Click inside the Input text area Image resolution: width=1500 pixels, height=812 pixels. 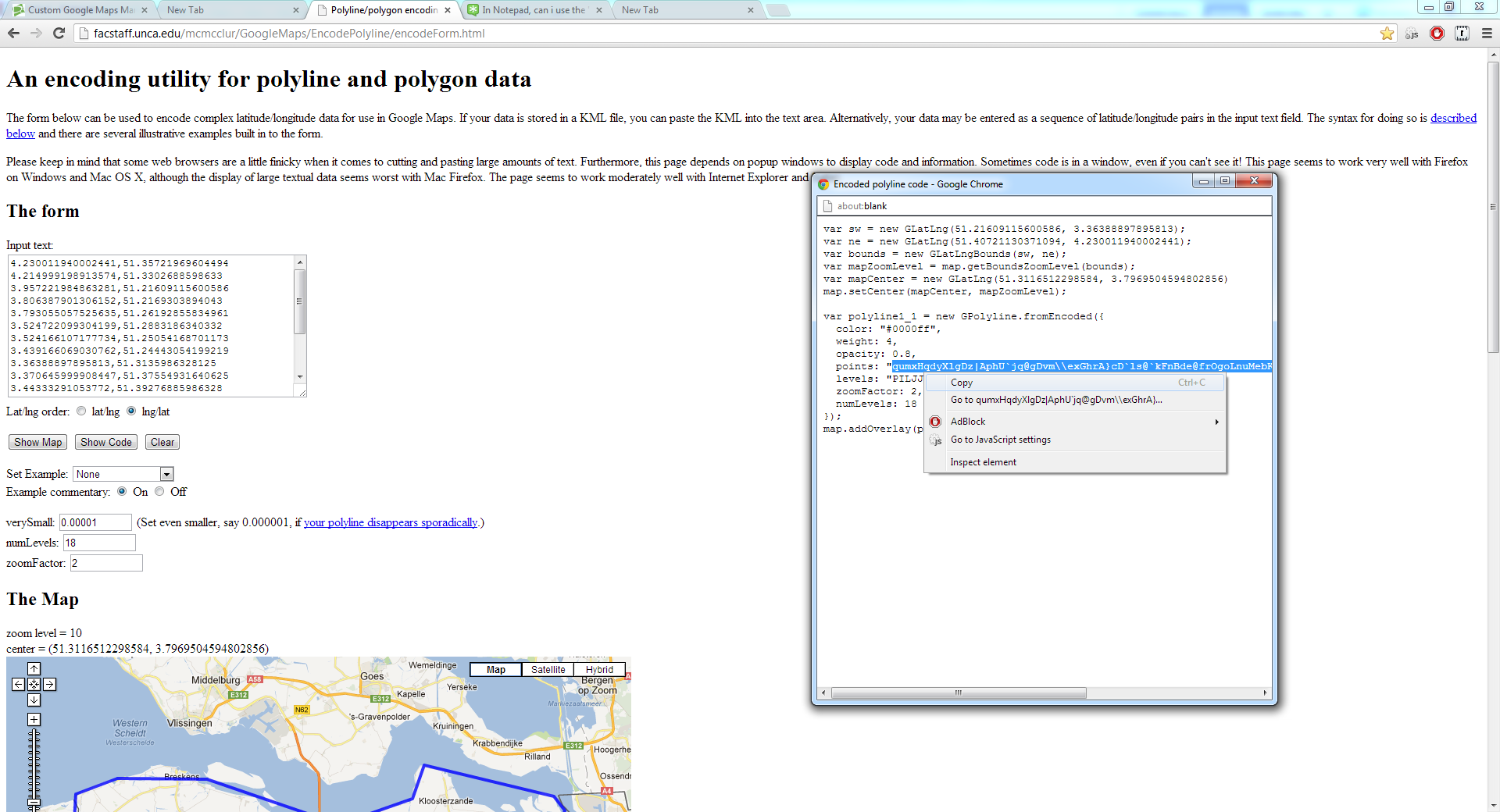[x=151, y=326]
